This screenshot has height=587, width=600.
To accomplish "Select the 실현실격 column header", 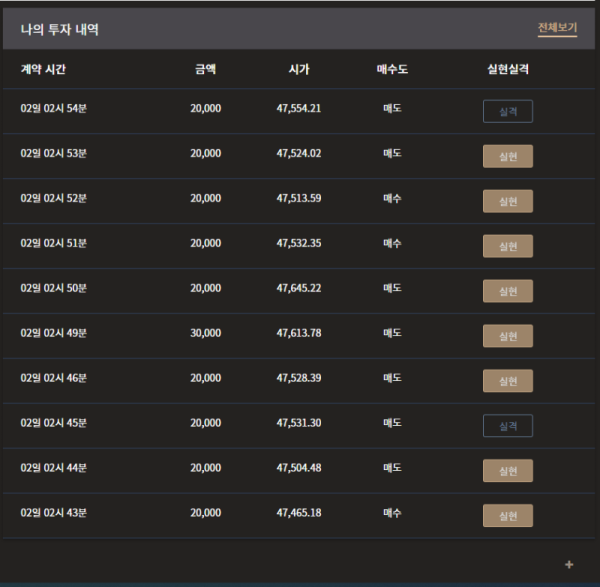I will pyautogui.click(x=508, y=69).
